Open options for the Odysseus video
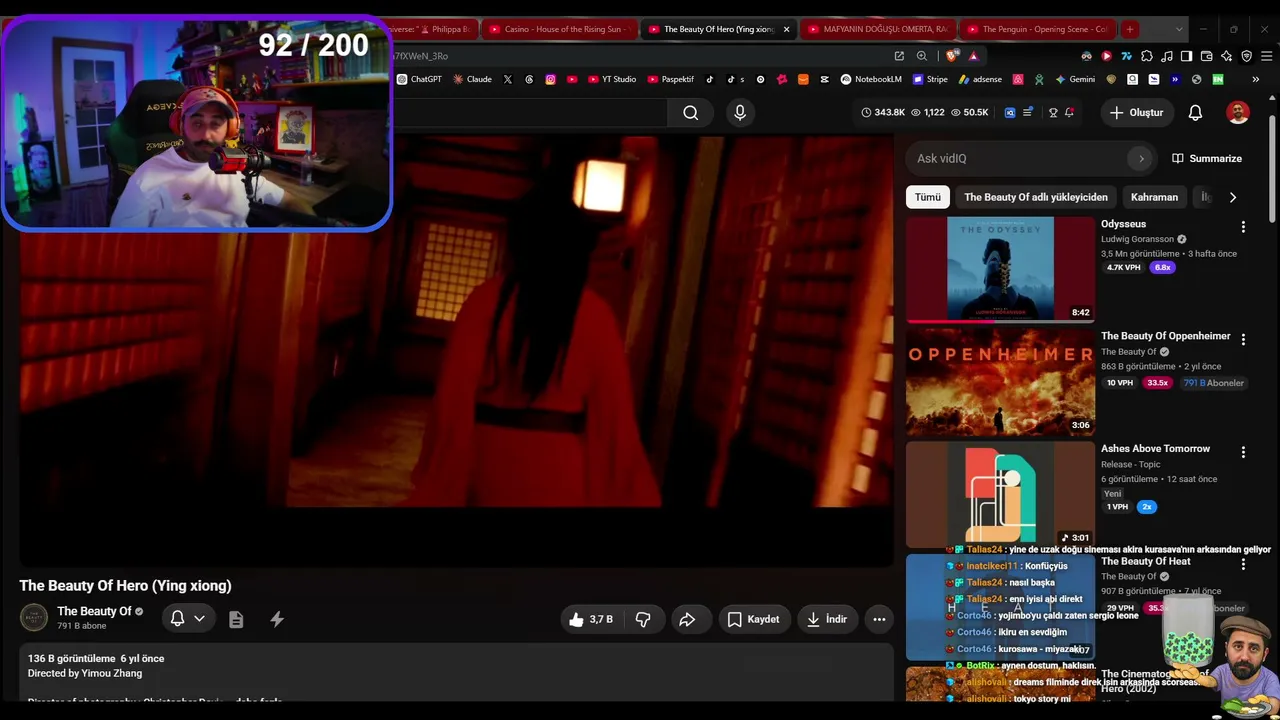This screenshot has height=720, width=1280. pyautogui.click(x=1243, y=227)
